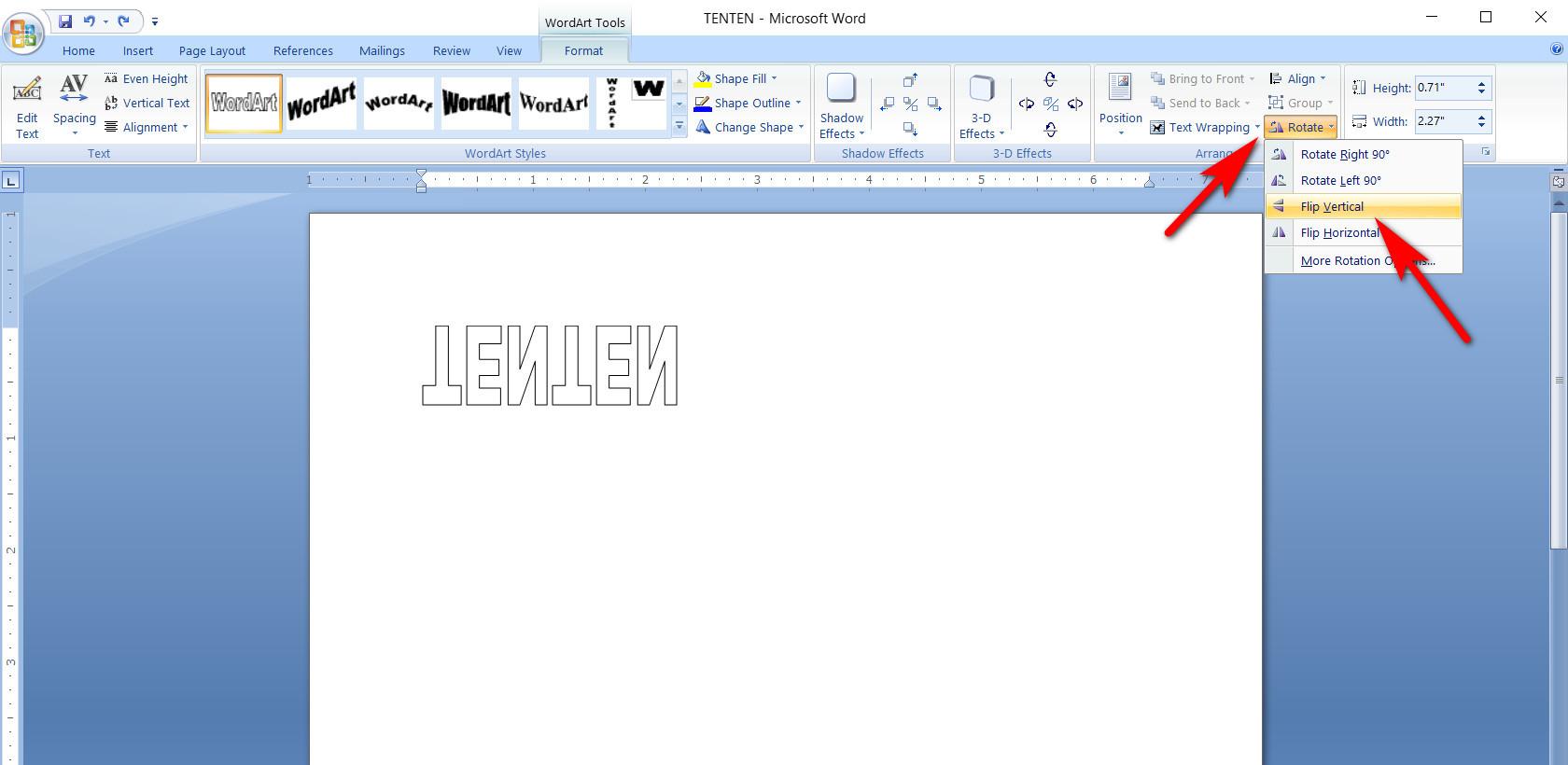Switch to the Review tab
The image size is (1568, 765).
452,50
